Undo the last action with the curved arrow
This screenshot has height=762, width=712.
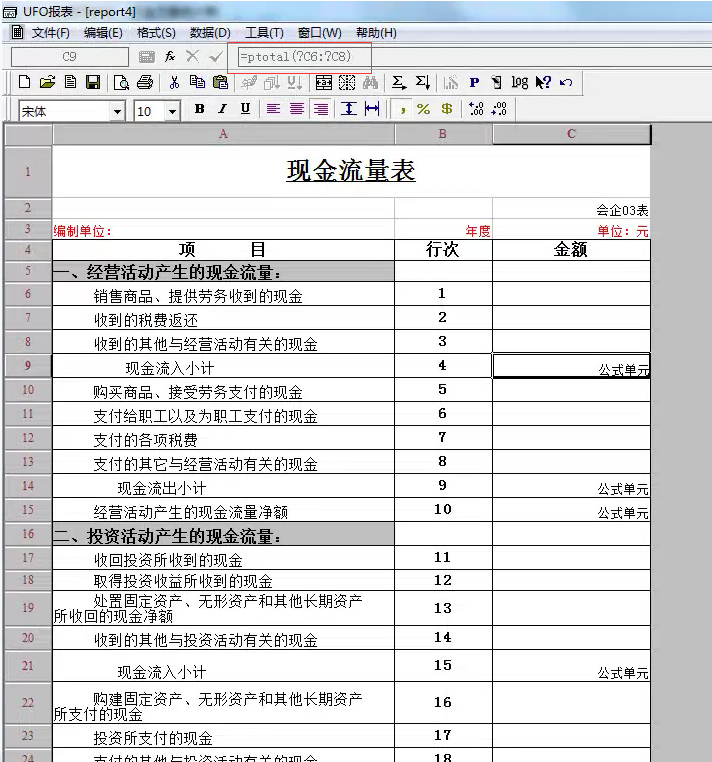[x=566, y=82]
